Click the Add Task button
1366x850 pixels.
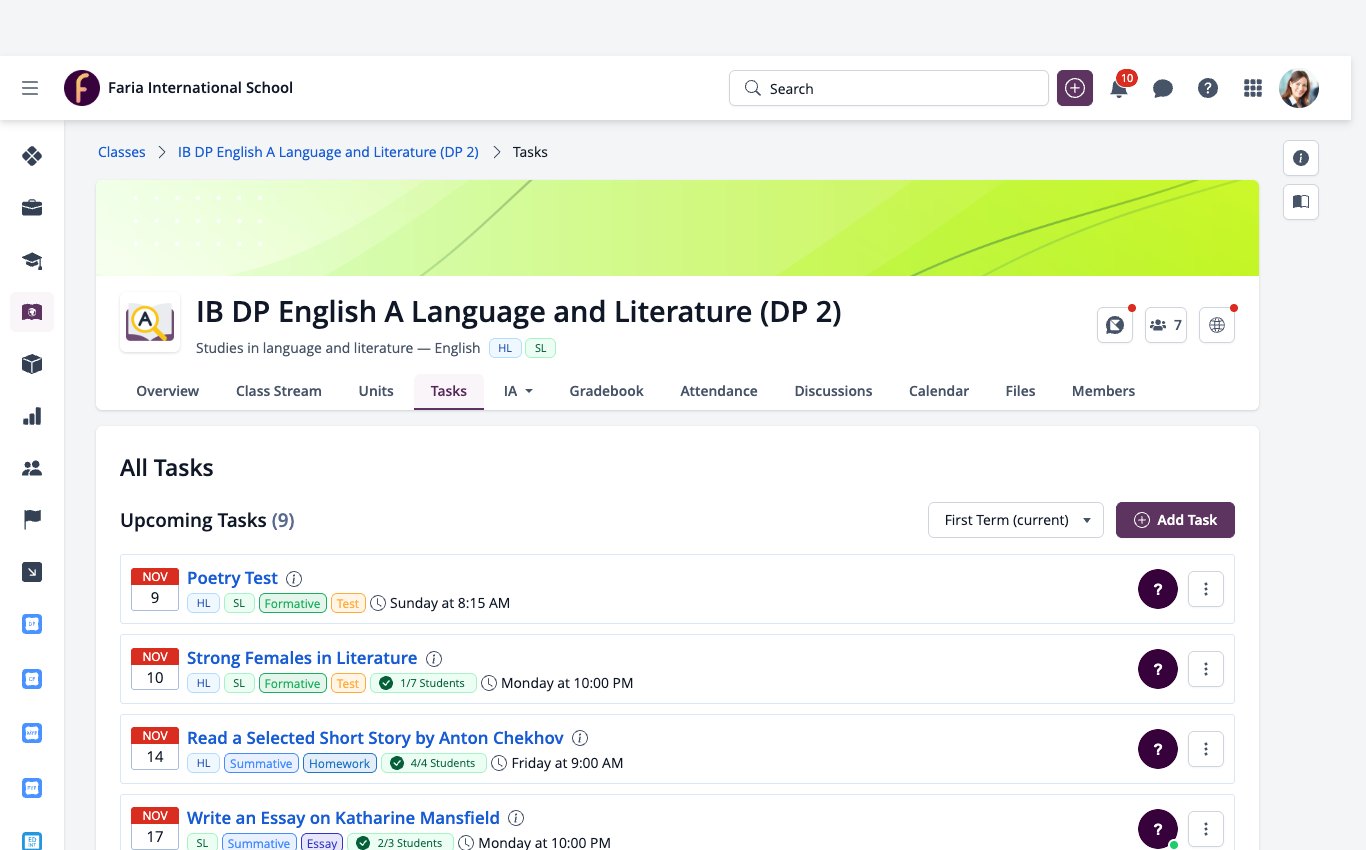[x=1175, y=520]
